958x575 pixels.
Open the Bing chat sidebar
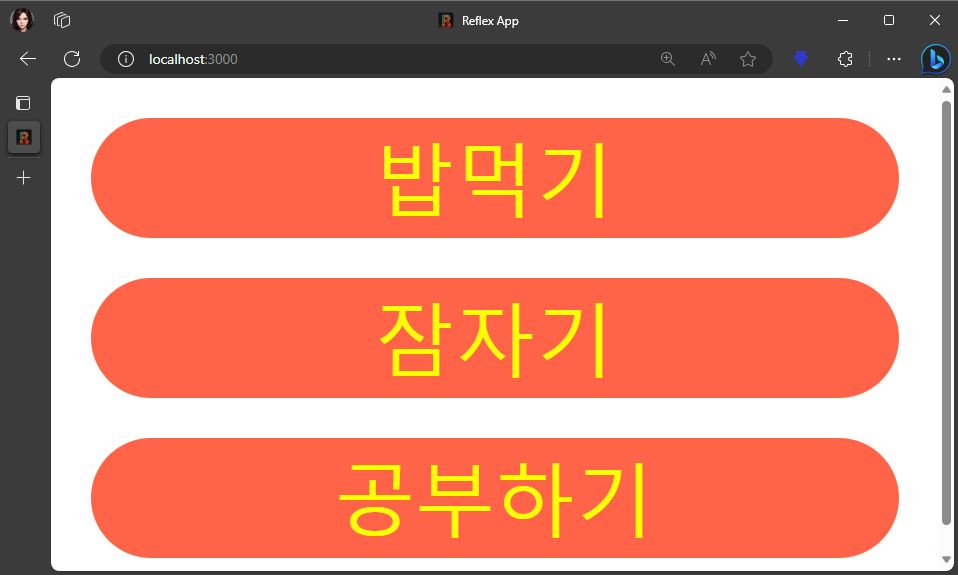click(x=935, y=59)
